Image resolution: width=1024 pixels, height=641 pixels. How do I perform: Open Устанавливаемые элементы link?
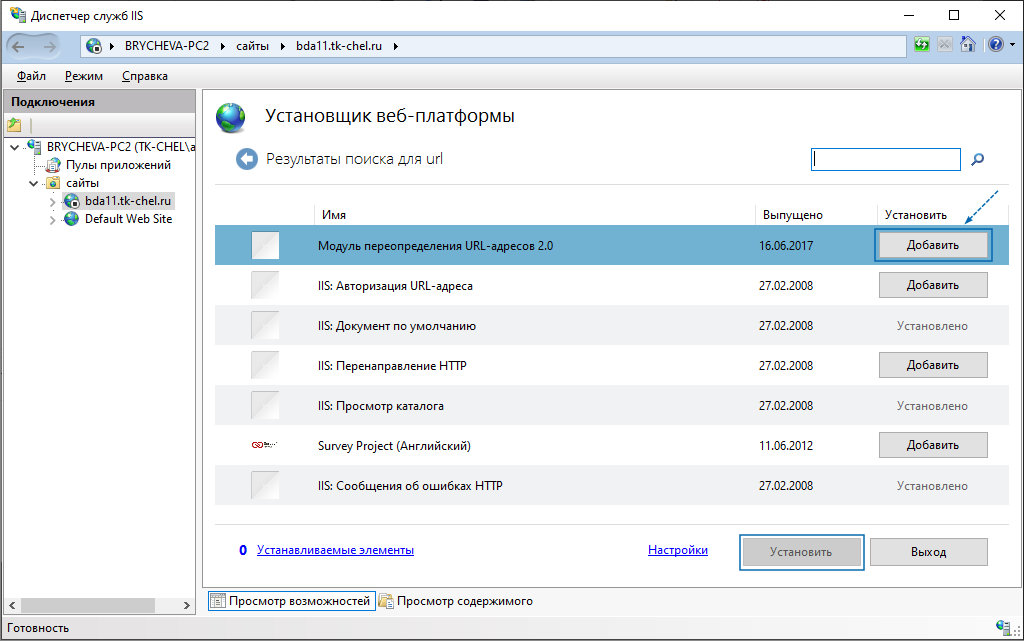coord(335,550)
